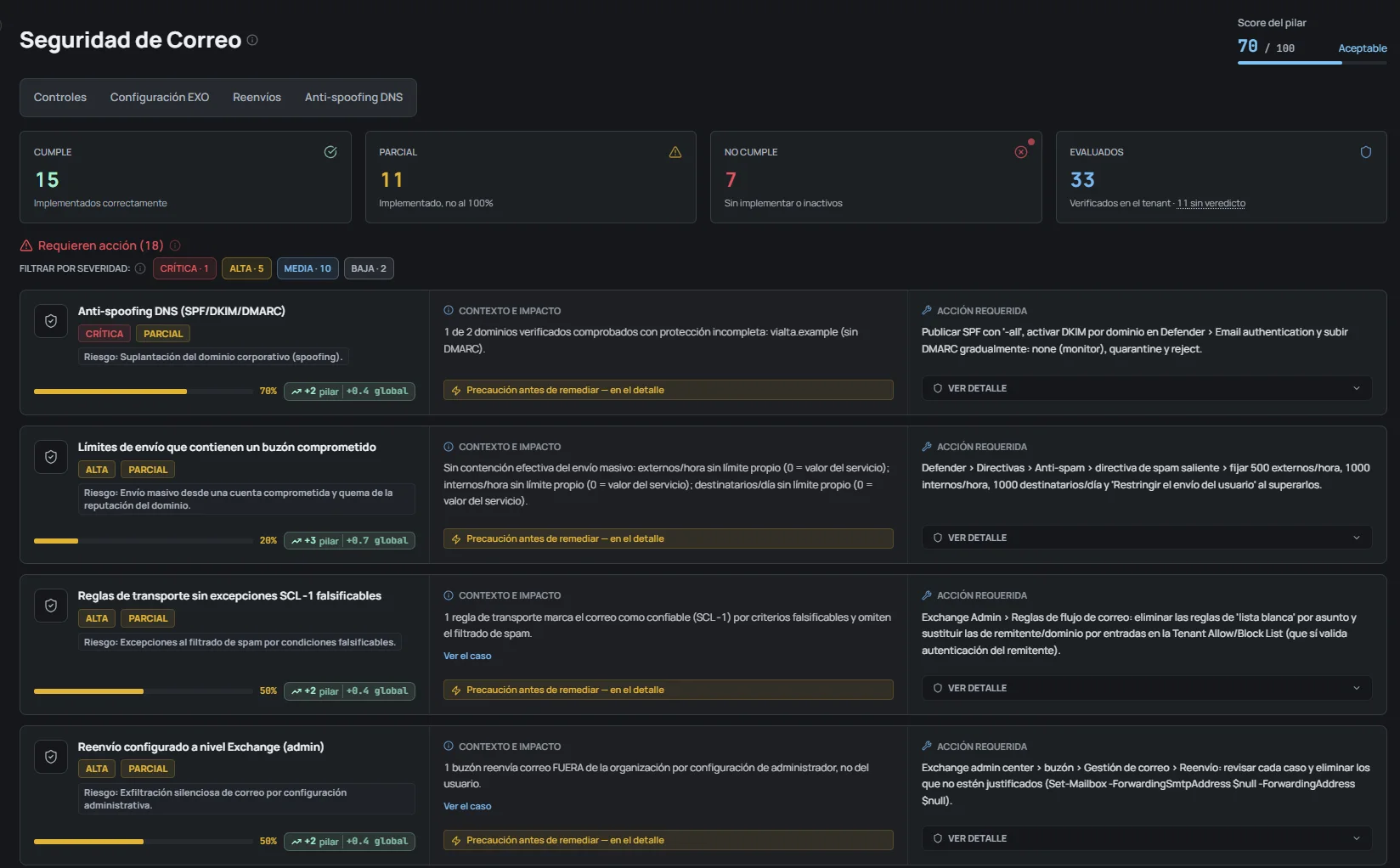The height and width of the screenshot is (868, 1400).
Task: Click the info icon beside Seguridad de Correo title
Action: [252, 40]
